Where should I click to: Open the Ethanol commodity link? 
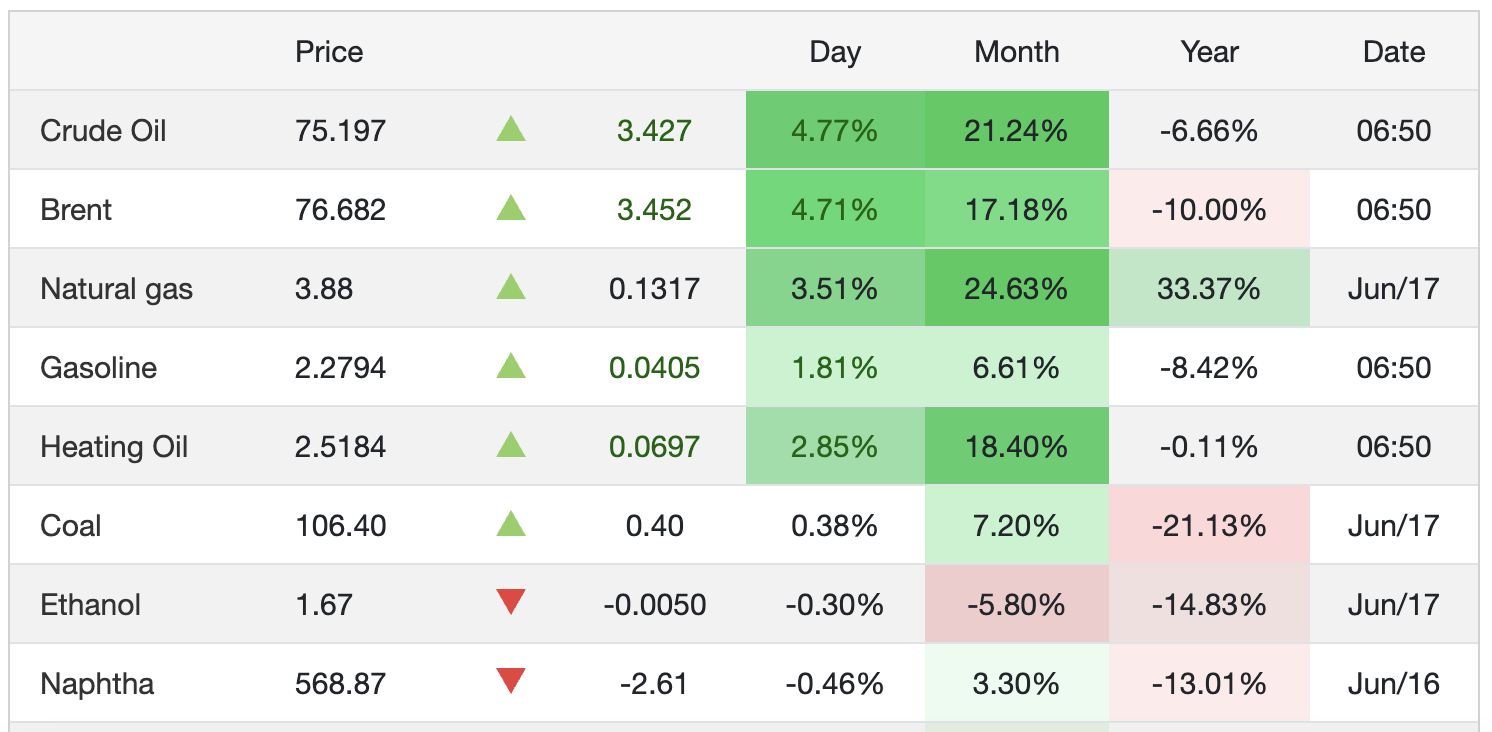(x=90, y=605)
